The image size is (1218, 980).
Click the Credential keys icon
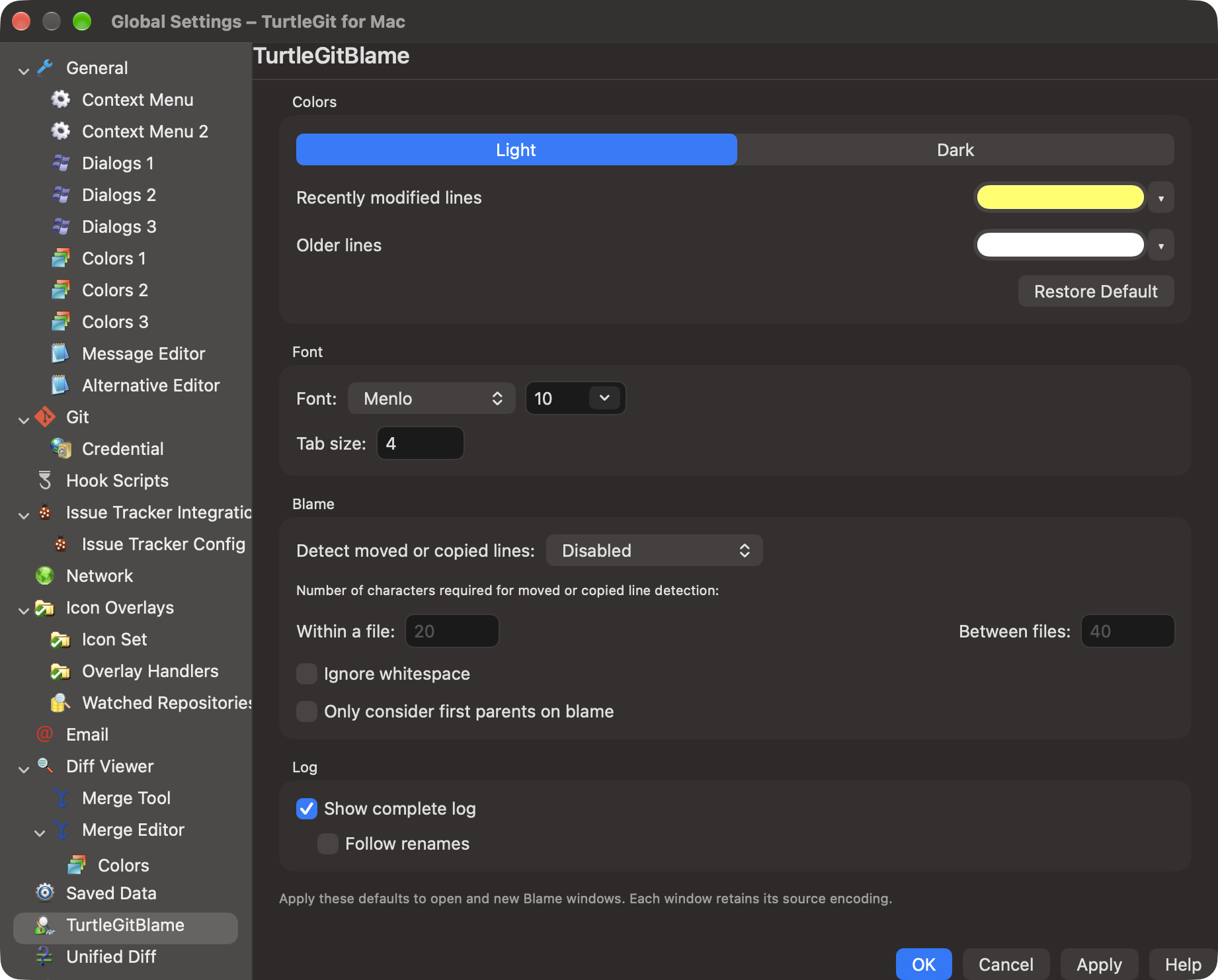tap(61, 449)
